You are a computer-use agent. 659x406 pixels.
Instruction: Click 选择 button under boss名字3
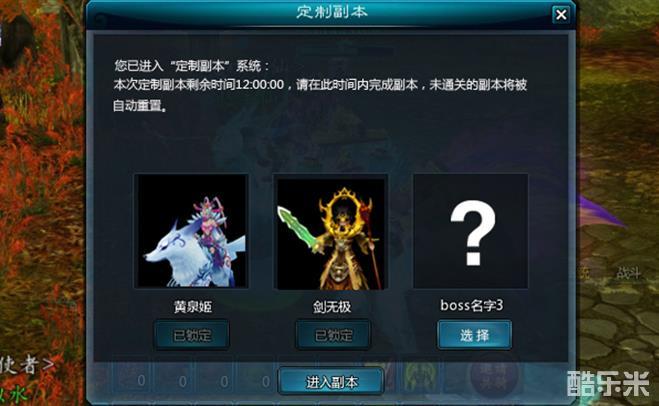(474, 335)
